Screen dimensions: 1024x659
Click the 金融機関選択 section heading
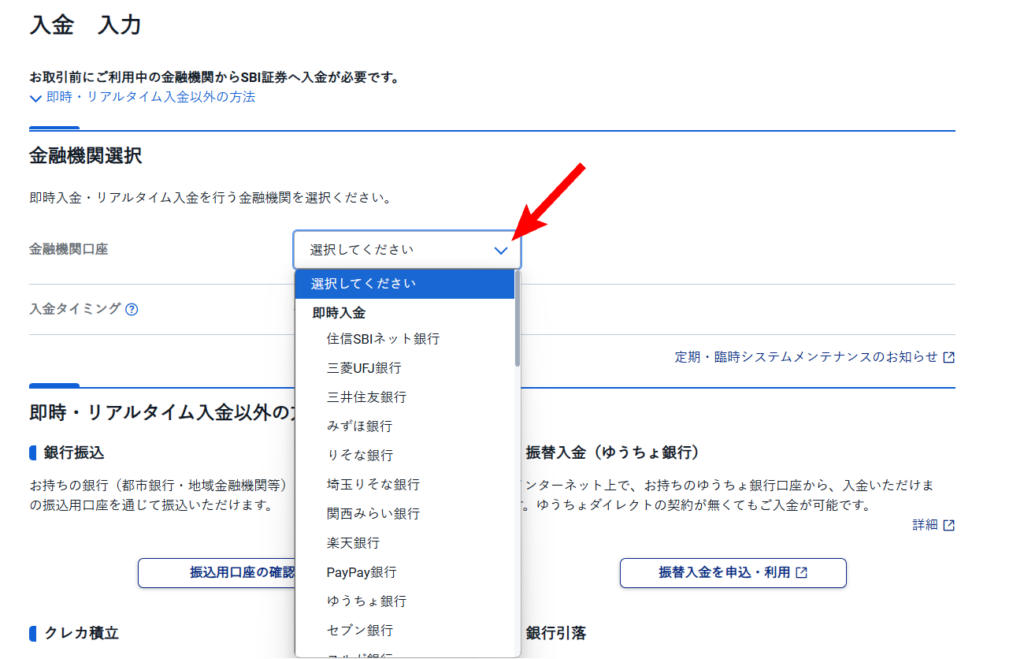pyautogui.click(x=86, y=156)
